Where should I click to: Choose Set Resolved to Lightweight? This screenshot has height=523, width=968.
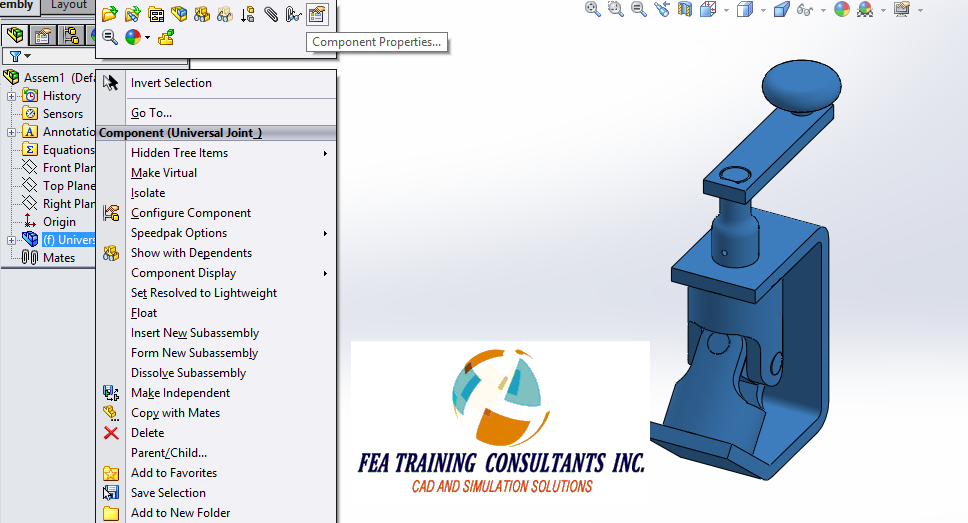[x=217, y=293]
